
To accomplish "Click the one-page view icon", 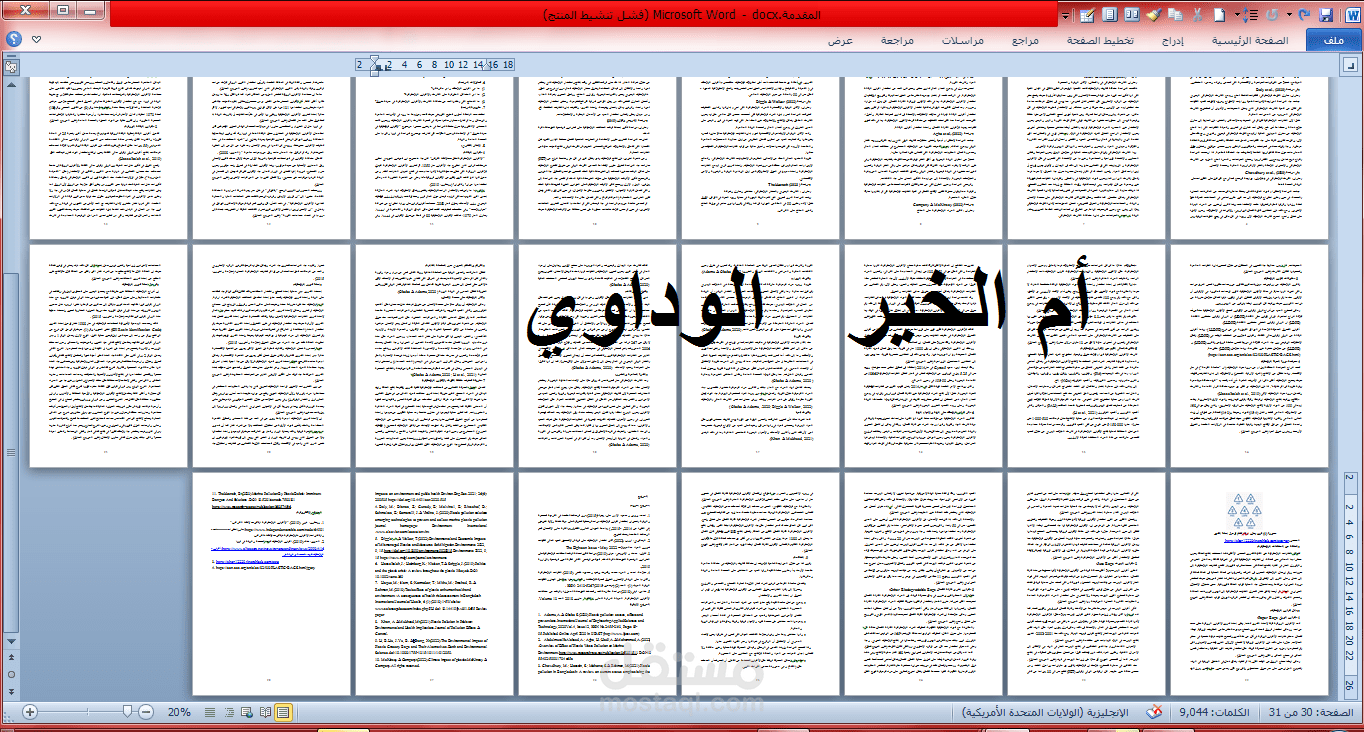I will 1110,15.
